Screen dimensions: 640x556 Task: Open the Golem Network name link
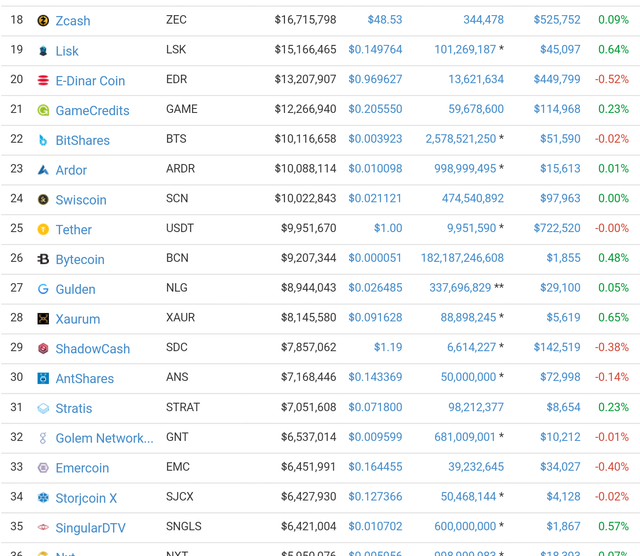(104, 438)
